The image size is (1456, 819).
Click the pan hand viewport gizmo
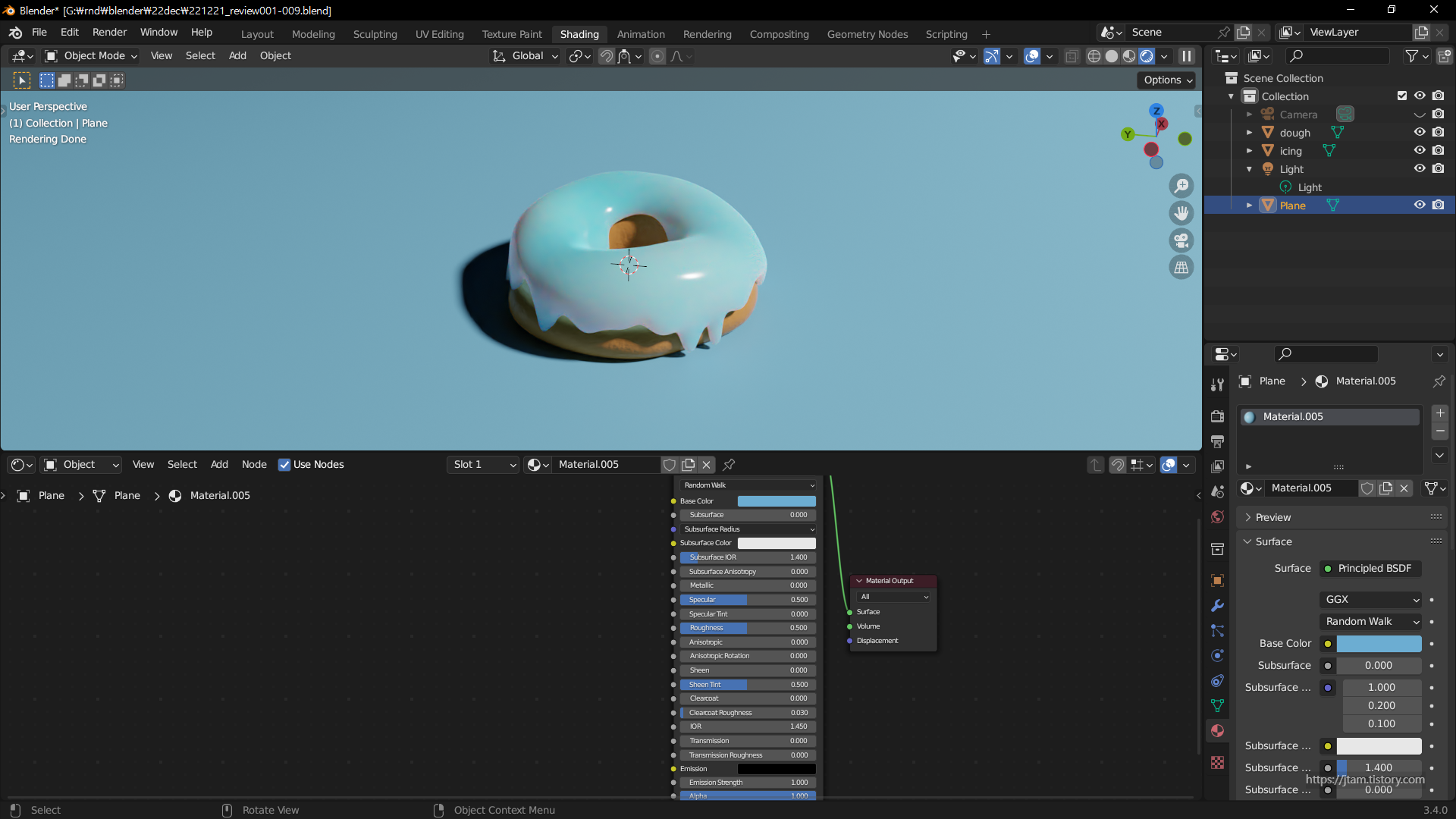tap(1181, 213)
